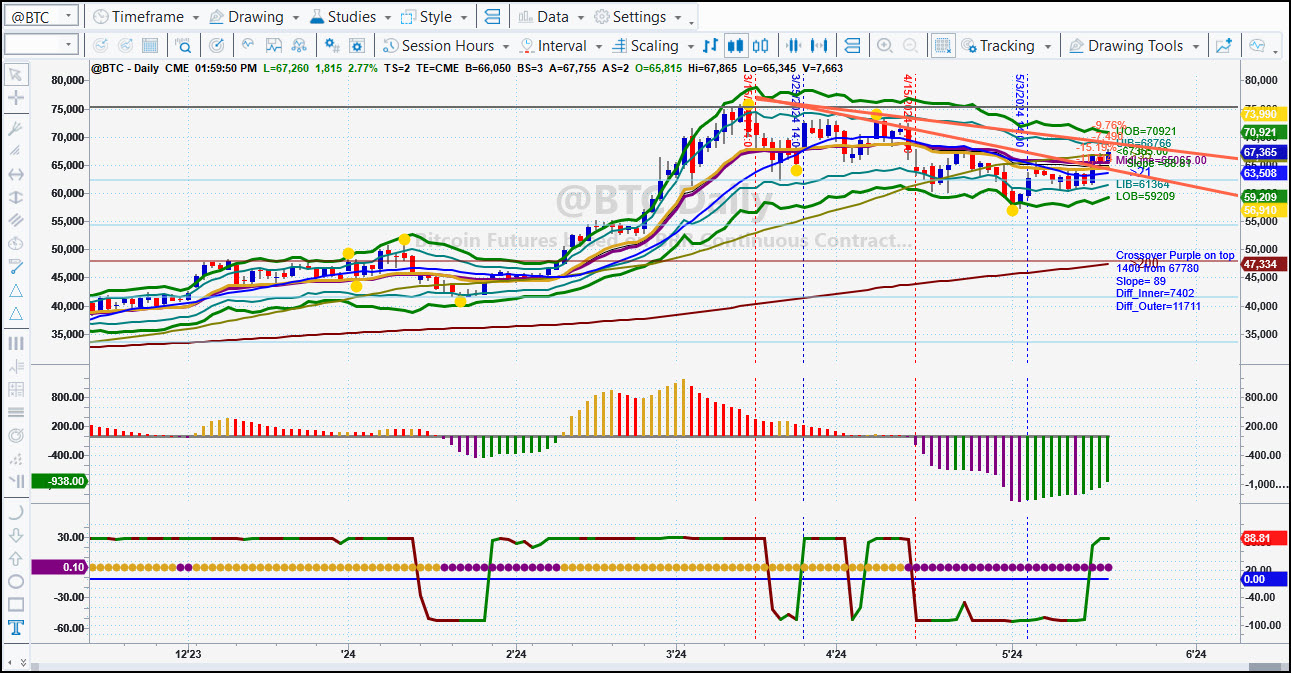Viewport: 1291px width, 673px height.
Task: Select the vertical double-arrow line tool
Action: [17, 198]
